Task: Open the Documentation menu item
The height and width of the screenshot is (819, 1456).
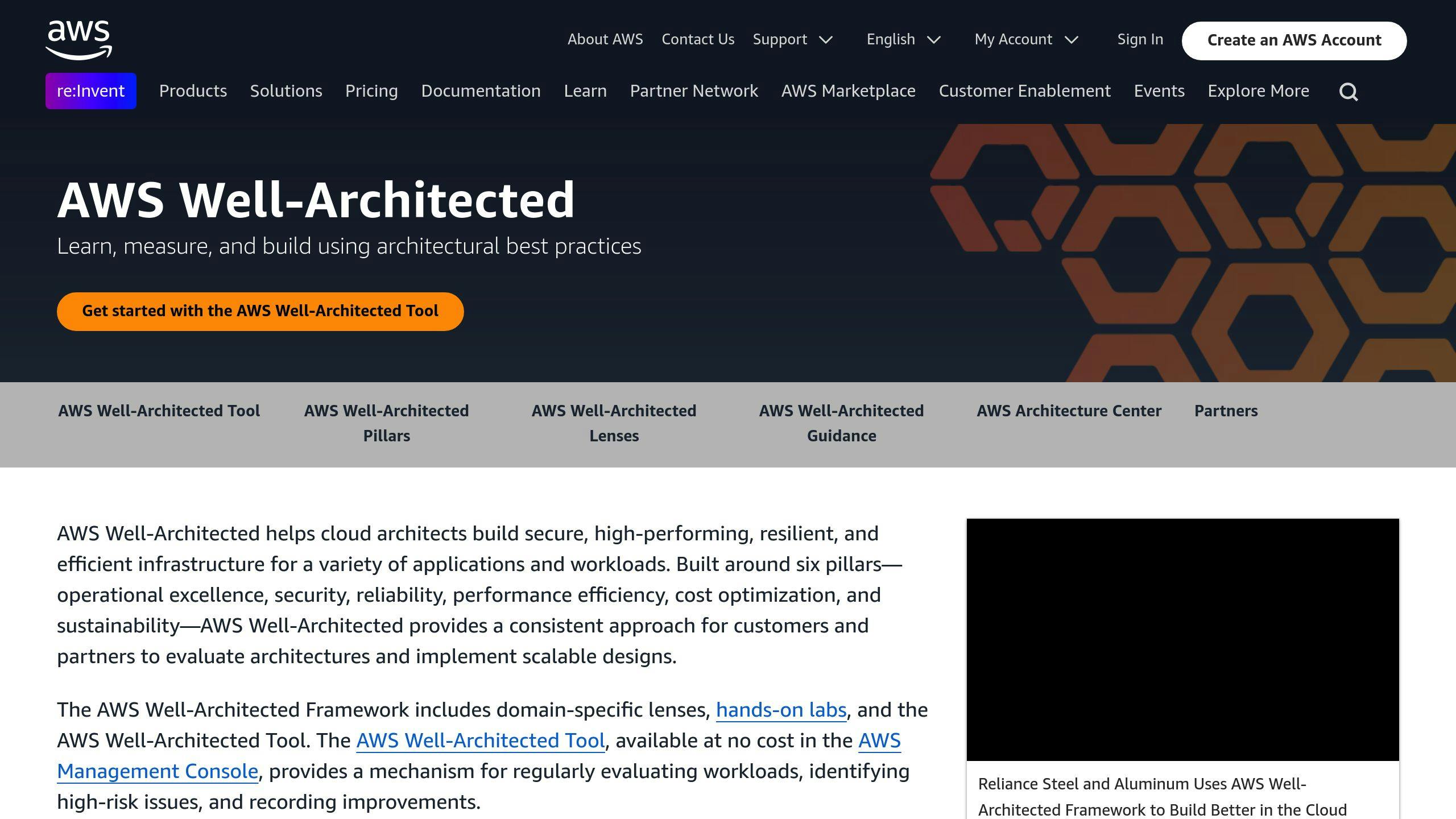Action: coord(481,91)
